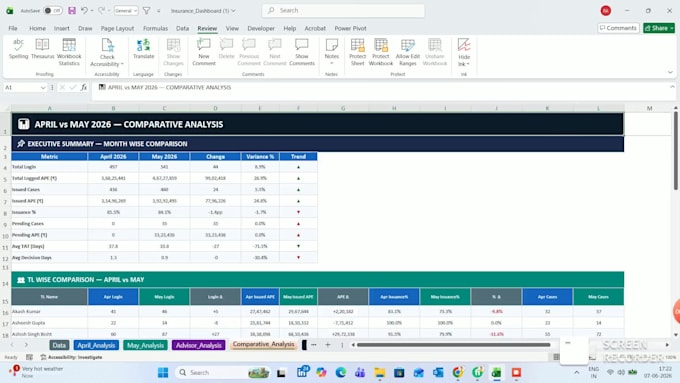Expand the formula bar
Image resolution: width=680 pixels, height=383 pixels.
pyautogui.click(x=672, y=87)
